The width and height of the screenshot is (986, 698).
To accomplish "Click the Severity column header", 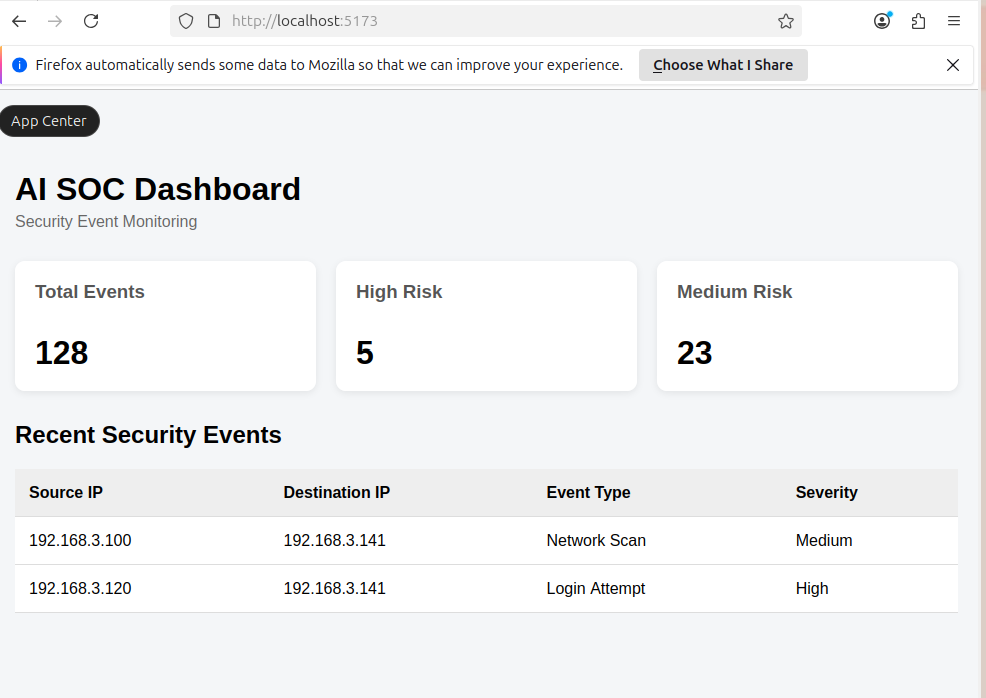I will point(826,492).
